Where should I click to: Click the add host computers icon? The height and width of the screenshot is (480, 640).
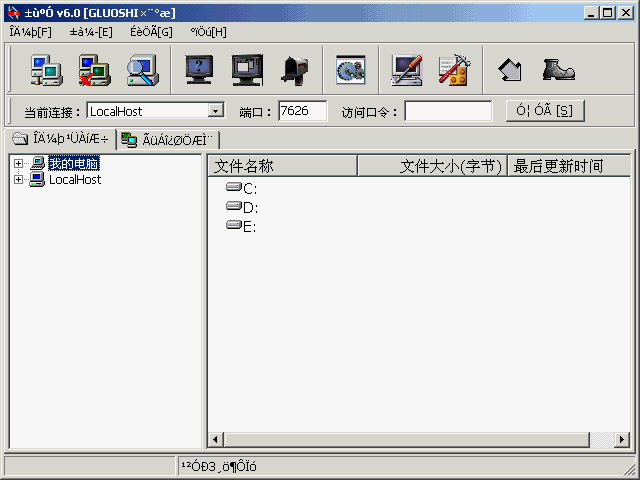click(x=46, y=70)
